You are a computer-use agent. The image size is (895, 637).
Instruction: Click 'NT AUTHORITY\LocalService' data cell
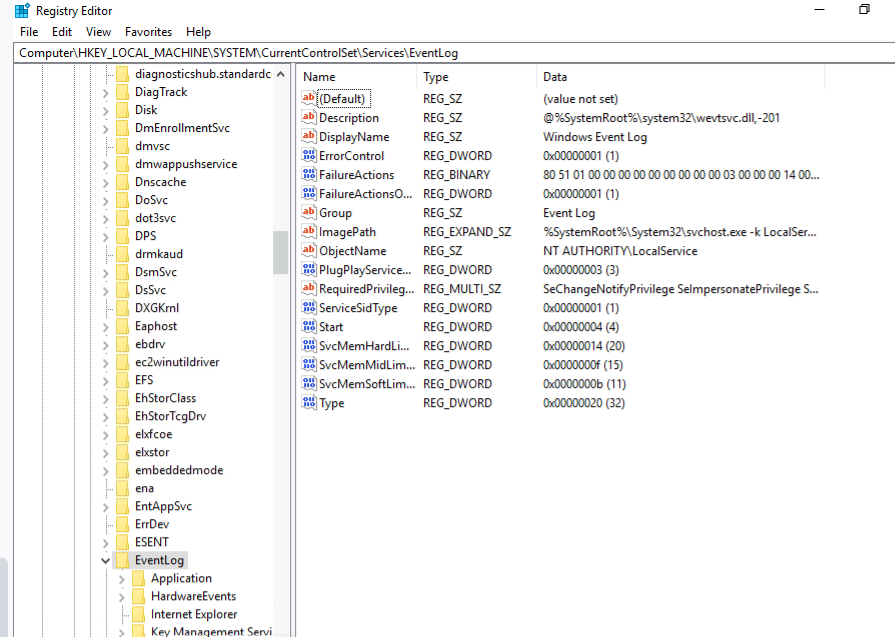click(x=620, y=251)
